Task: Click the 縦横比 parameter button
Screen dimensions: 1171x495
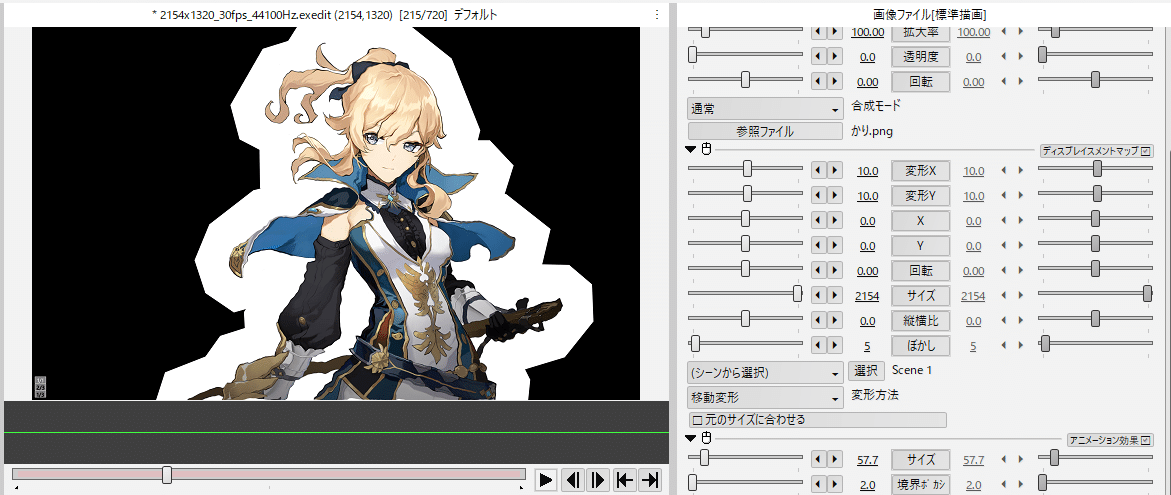Action: 921,321
